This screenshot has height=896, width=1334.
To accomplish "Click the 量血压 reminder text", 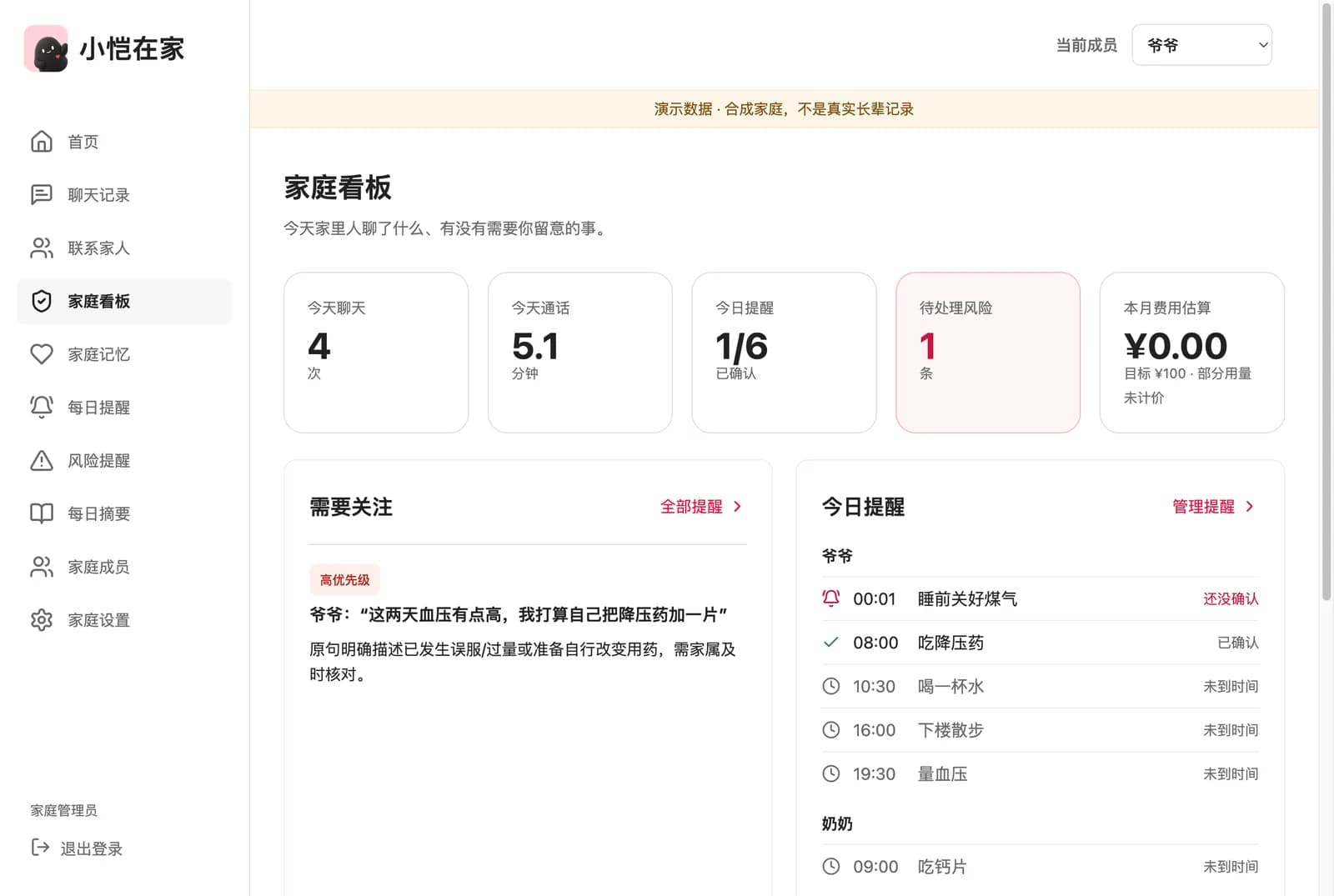I will [x=942, y=773].
